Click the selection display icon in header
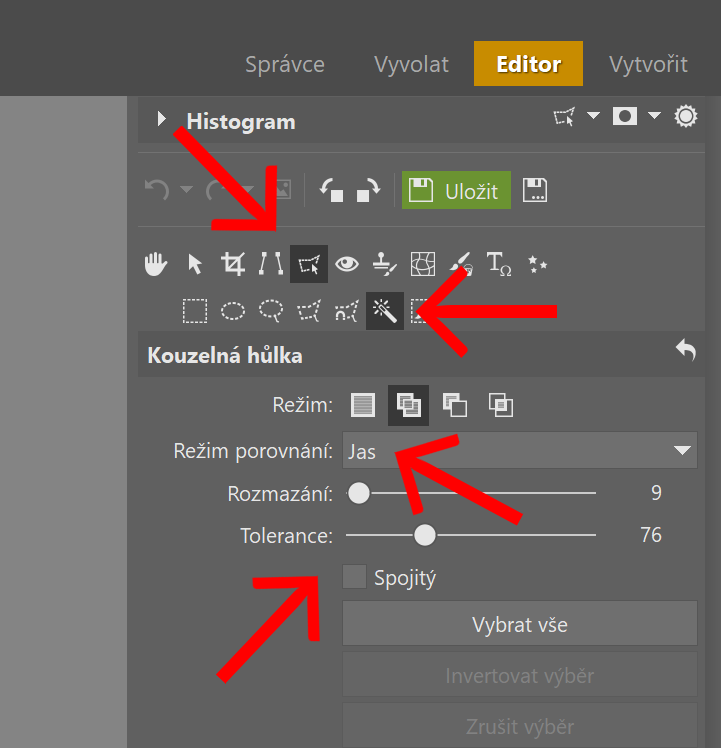This screenshot has height=748, width=721. [x=564, y=116]
